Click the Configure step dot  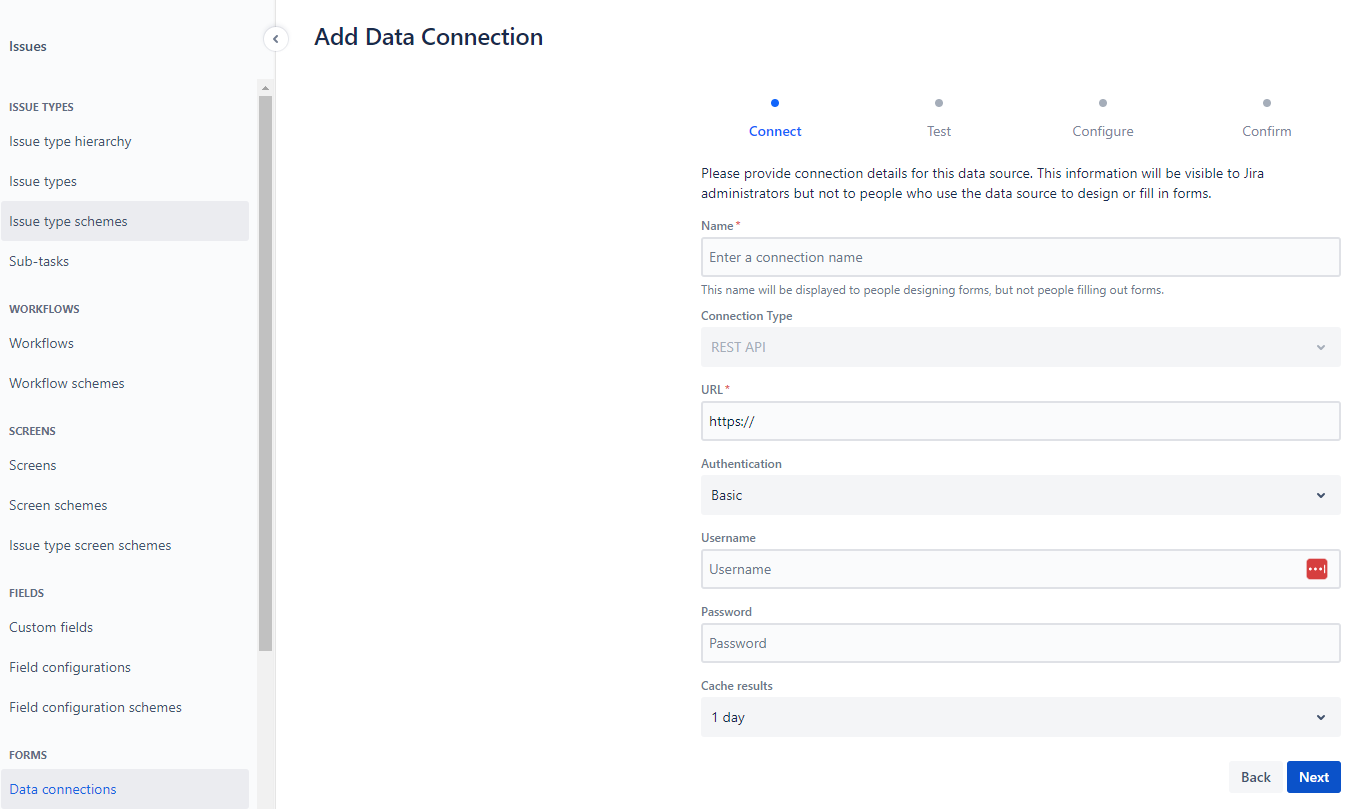coord(1103,102)
